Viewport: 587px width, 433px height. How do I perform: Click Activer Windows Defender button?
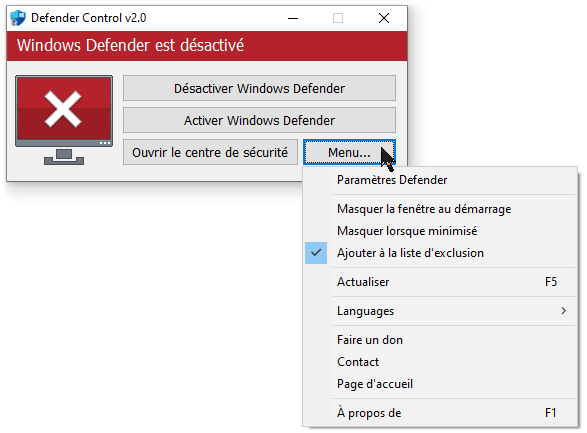click(259, 121)
